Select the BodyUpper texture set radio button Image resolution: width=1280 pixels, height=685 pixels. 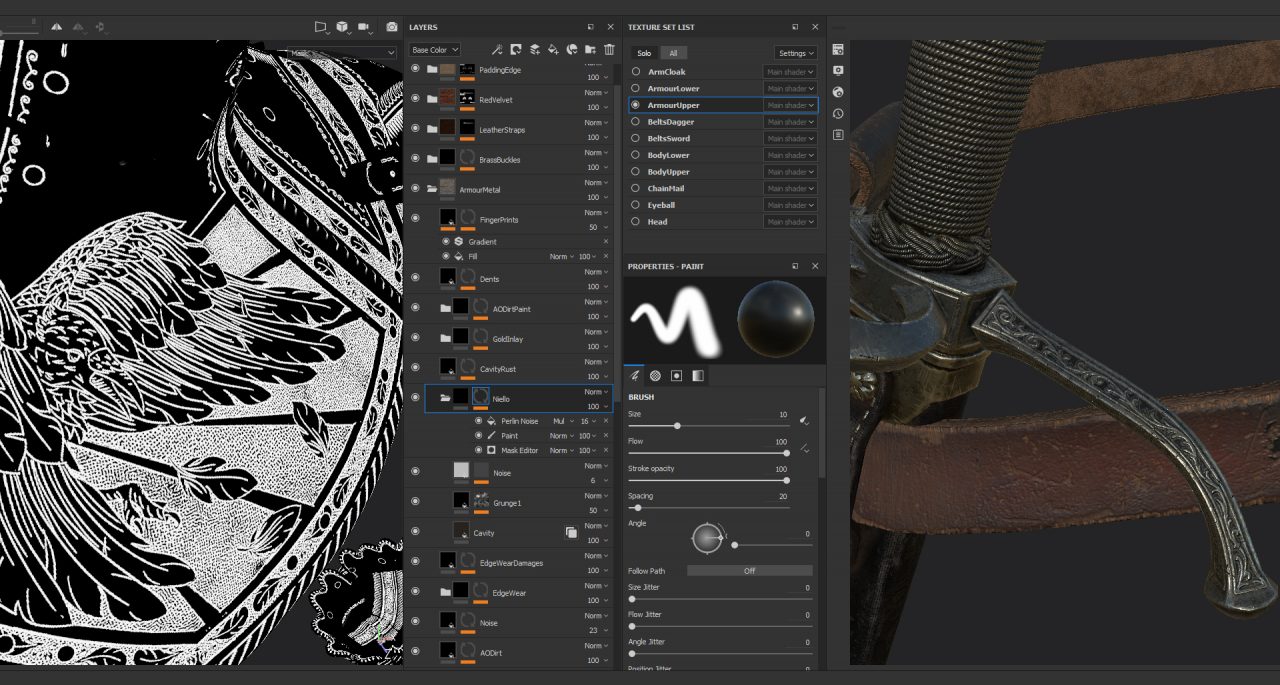click(x=638, y=171)
